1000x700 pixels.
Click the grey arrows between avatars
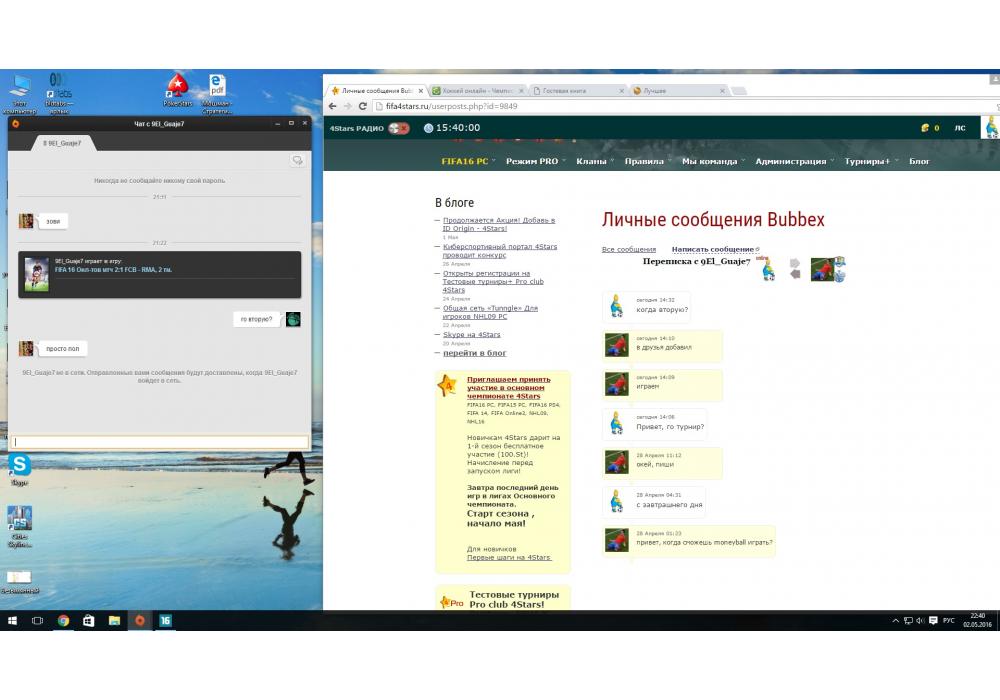click(x=795, y=268)
